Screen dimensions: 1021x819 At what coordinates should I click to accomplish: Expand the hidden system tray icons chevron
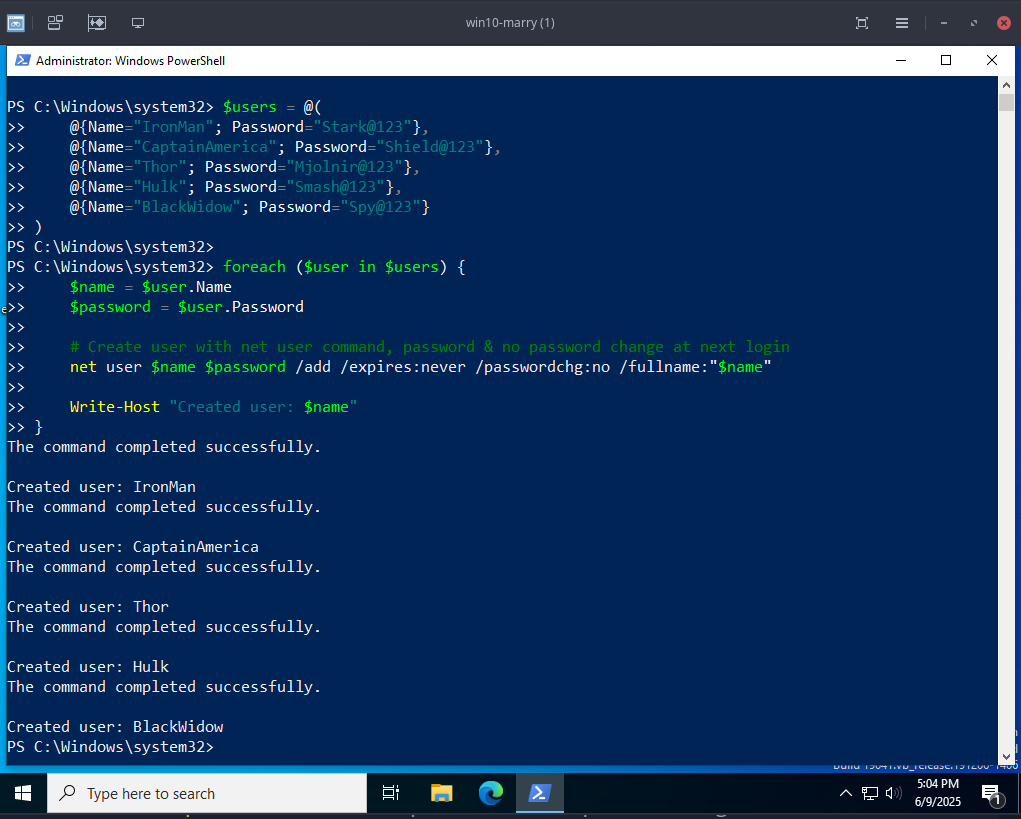846,793
